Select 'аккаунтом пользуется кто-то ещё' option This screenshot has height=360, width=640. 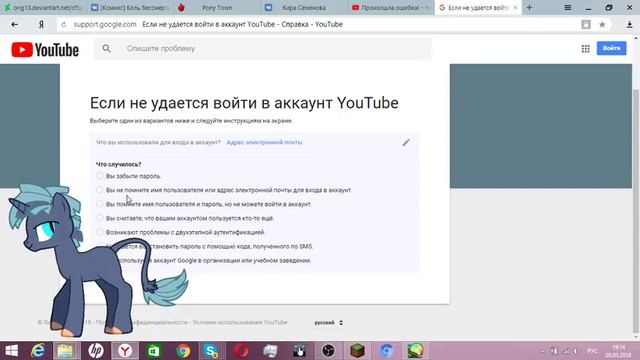coord(185,218)
